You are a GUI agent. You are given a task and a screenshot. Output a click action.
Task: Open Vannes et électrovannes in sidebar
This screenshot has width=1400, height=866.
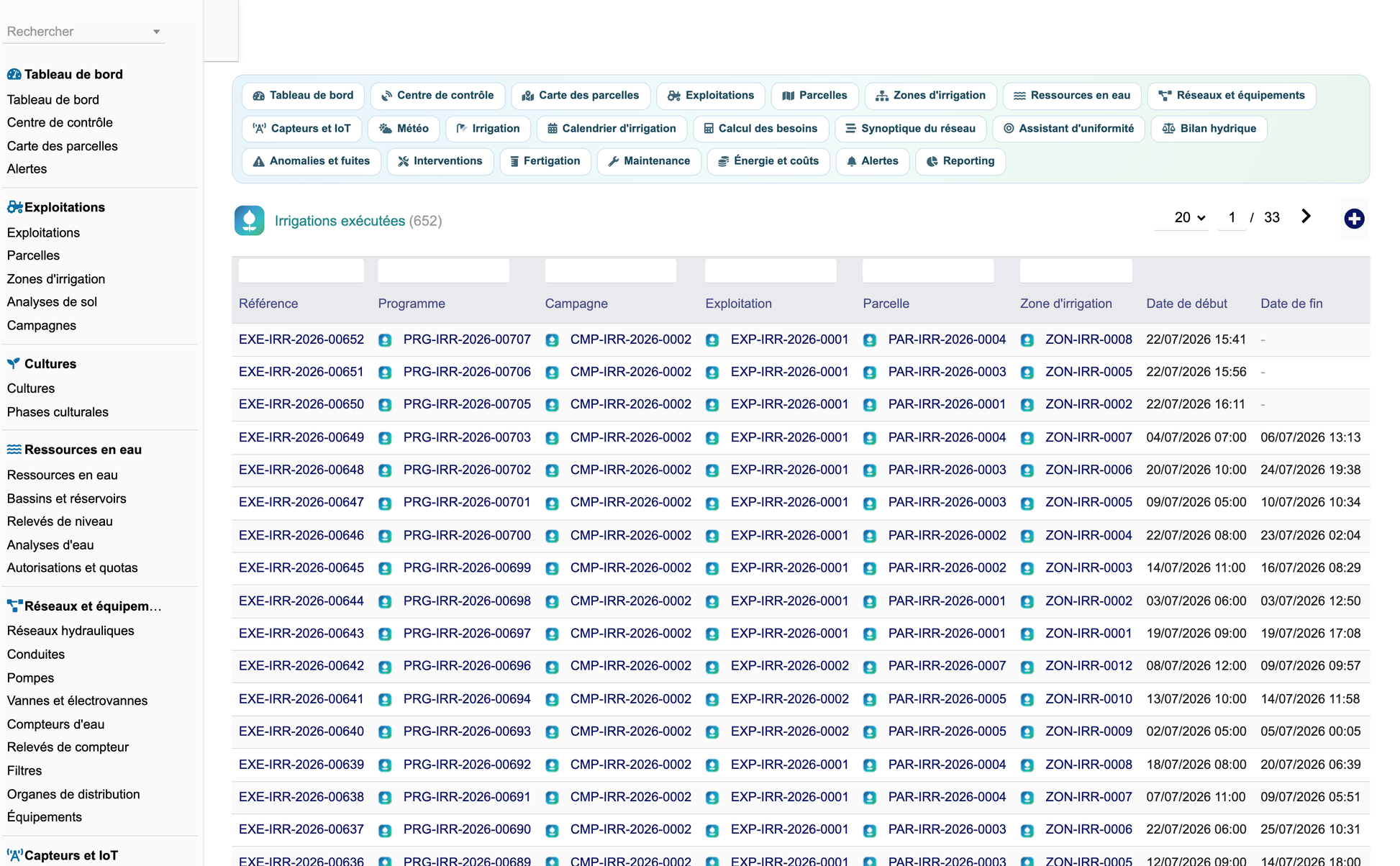pos(77,701)
